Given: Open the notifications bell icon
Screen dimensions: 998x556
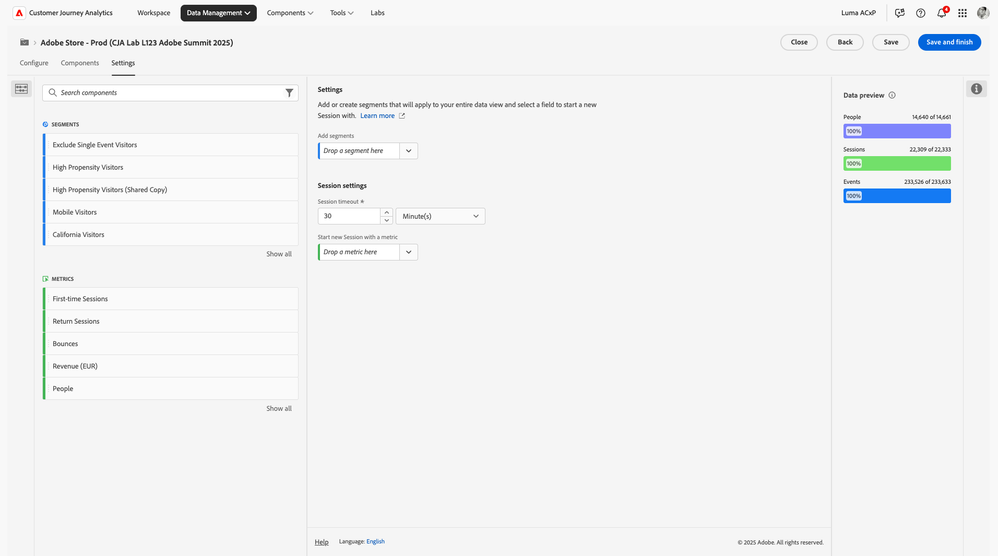Looking at the screenshot, I should pos(941,13).
